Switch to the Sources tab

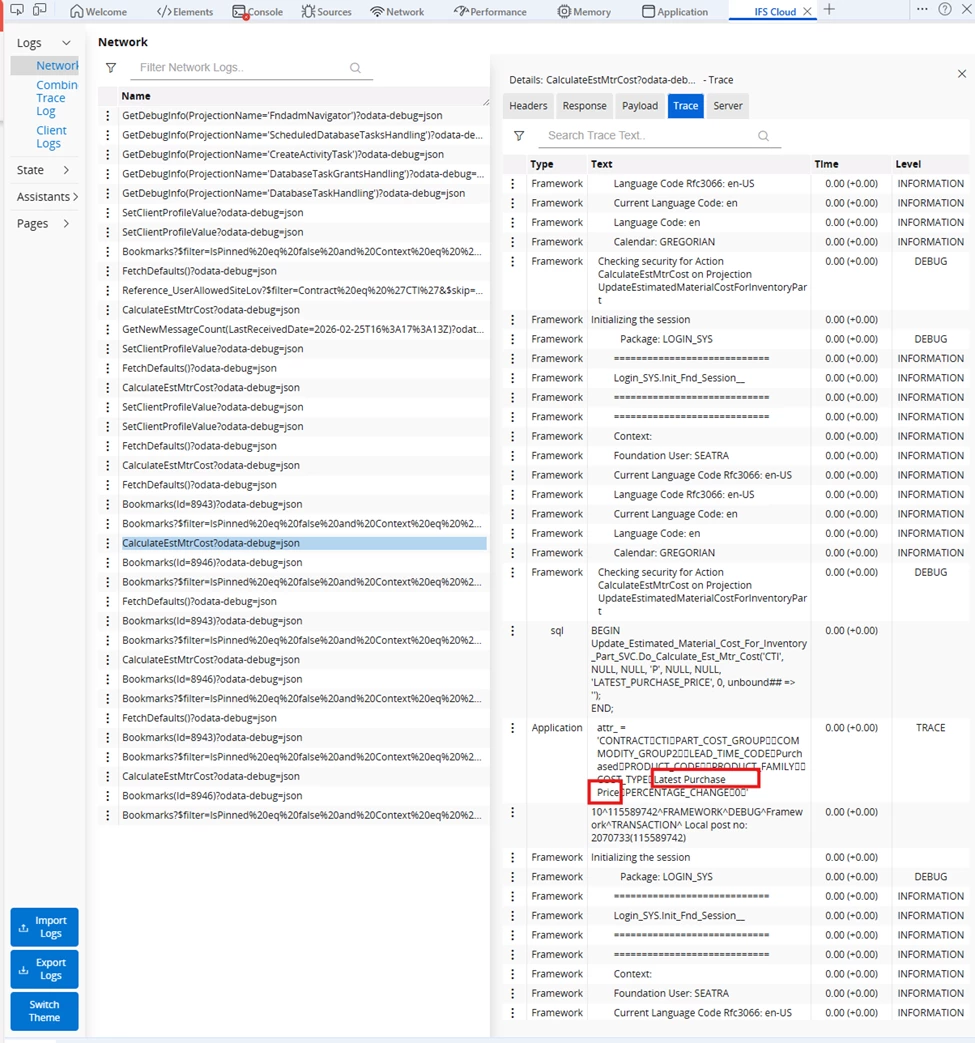click(x=326, y=11)
